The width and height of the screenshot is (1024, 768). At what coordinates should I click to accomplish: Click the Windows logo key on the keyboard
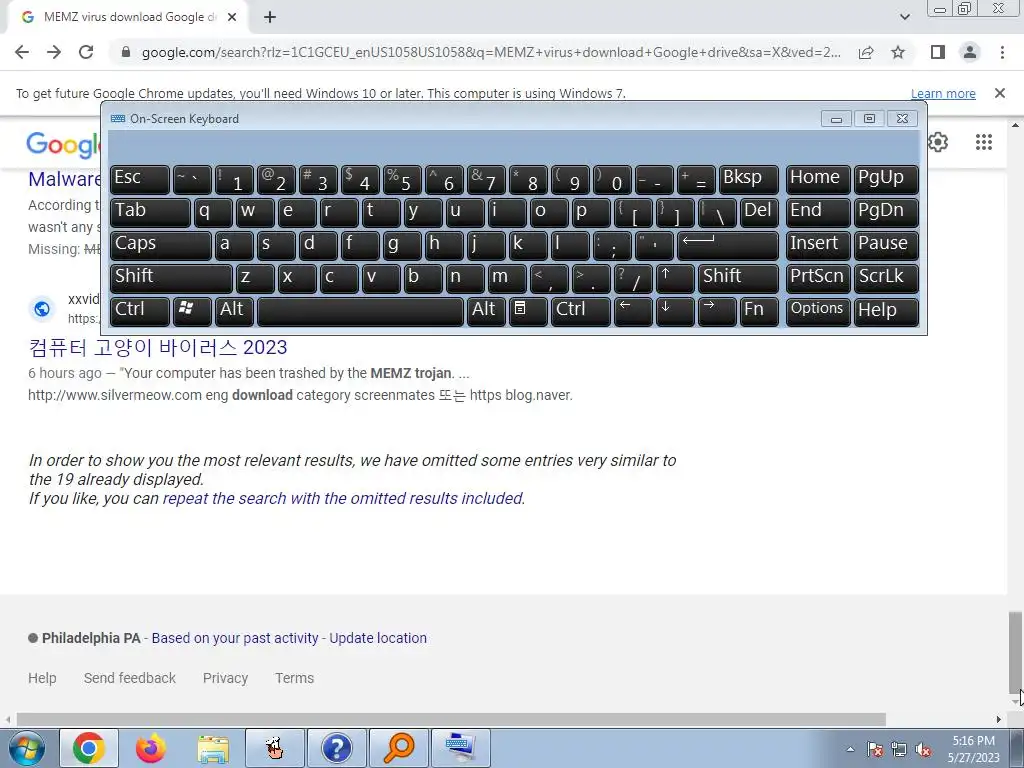[192, 311]
